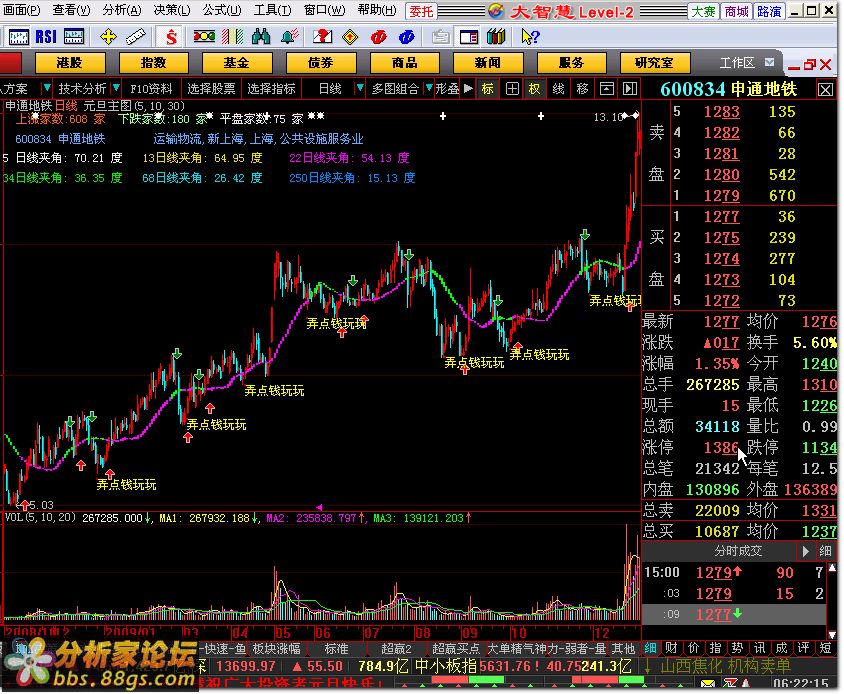Click the first chart window toolbar icon
Screen dimensions: 844x694
tap(18, 37)
